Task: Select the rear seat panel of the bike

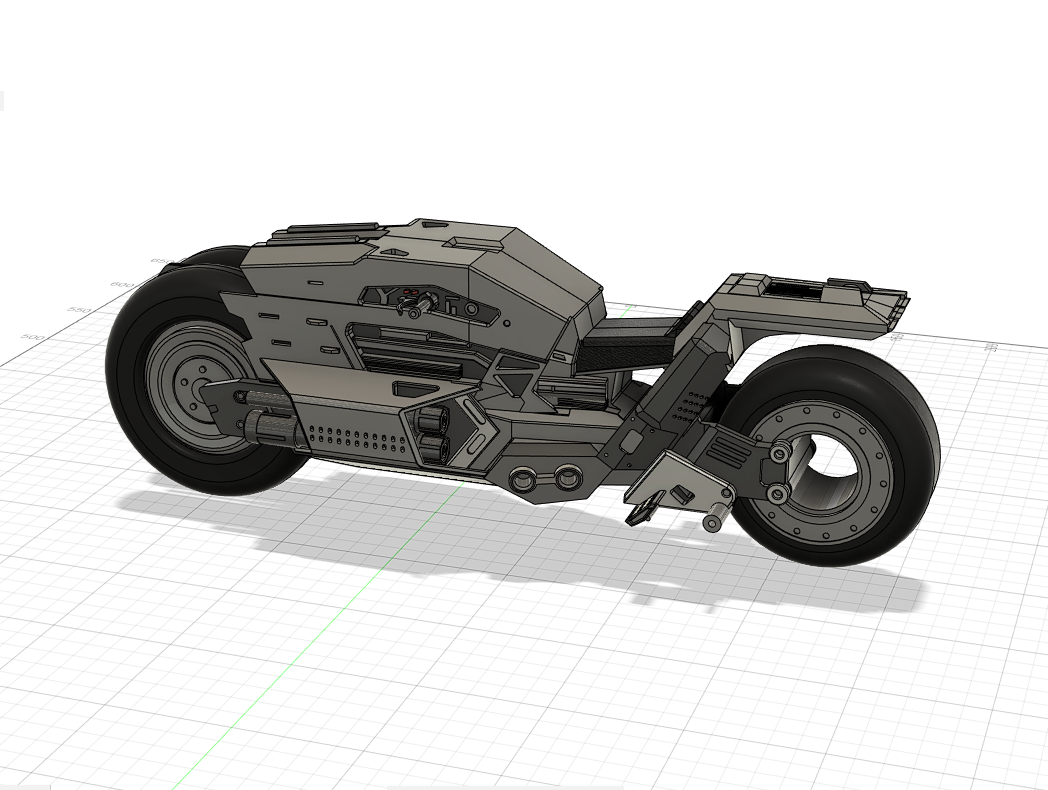Action: coord(790,290)
